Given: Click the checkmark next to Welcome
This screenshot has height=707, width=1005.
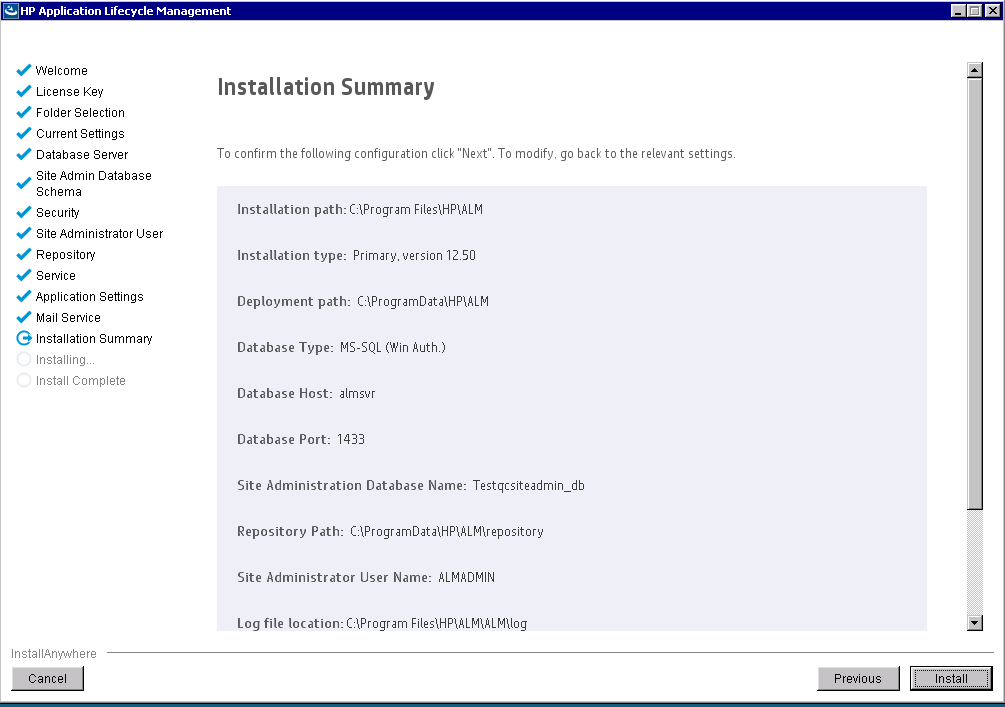Looking at the screenshot, I should pyautogui.click(x=24, y=70).
